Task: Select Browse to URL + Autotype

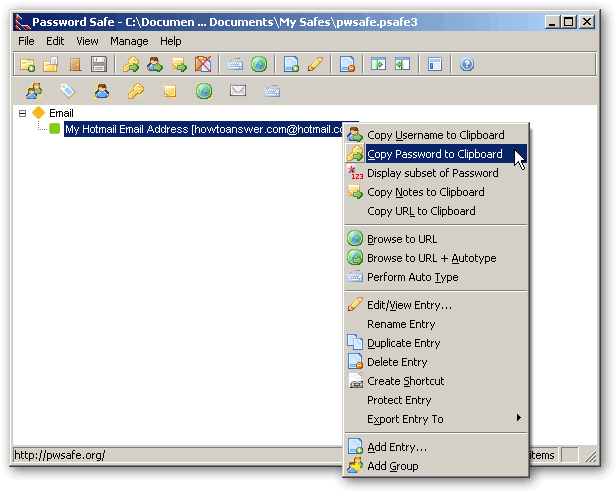Action: (x=436, y=258)
